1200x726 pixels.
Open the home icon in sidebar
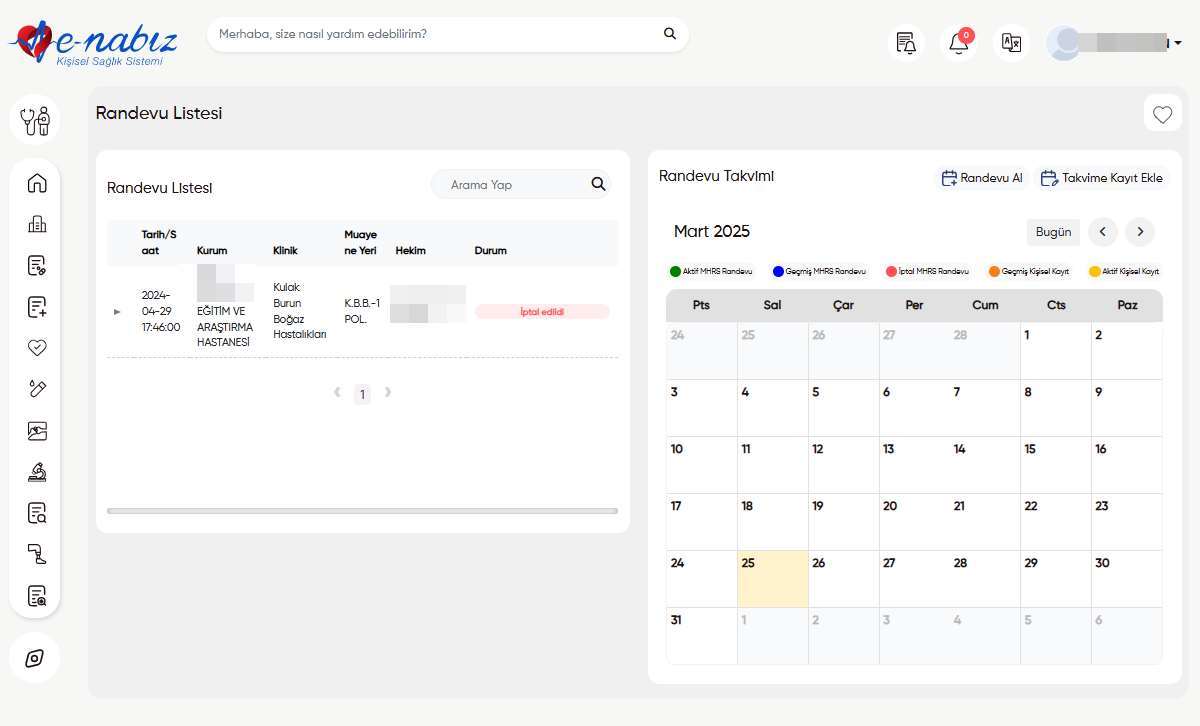click(37, 183)
